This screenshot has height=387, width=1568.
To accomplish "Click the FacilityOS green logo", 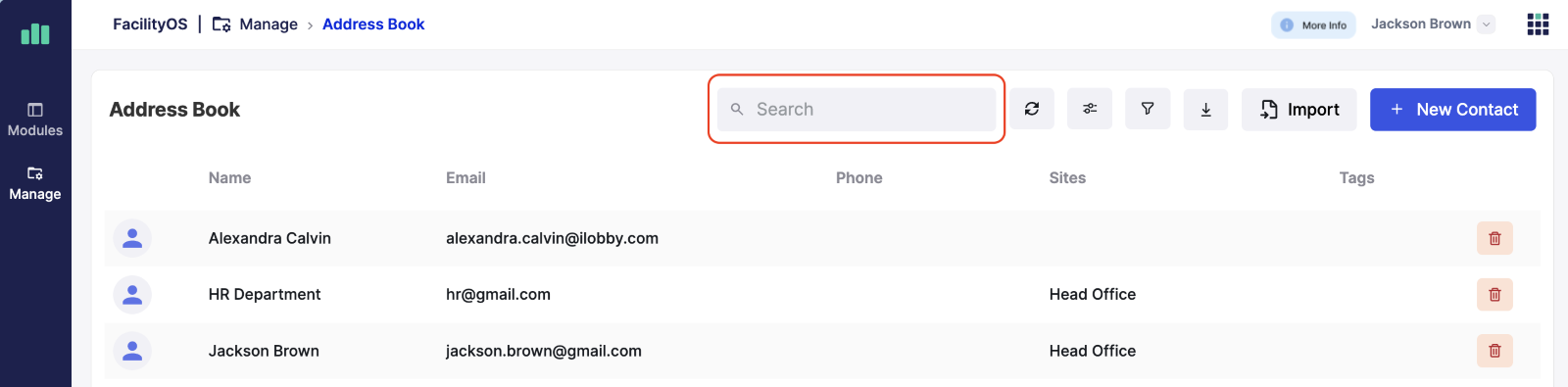I will 35,34.
